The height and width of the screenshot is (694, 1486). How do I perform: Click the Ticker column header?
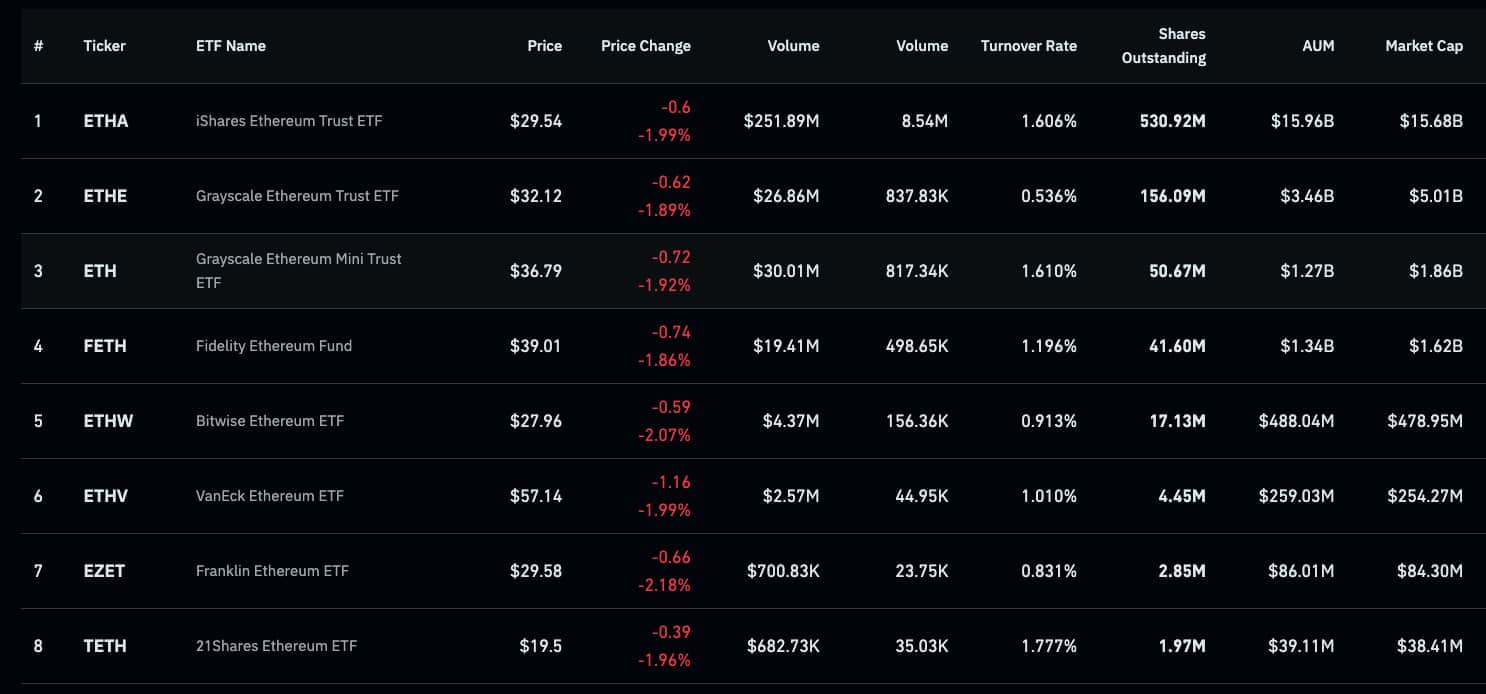tap(104, 46)
